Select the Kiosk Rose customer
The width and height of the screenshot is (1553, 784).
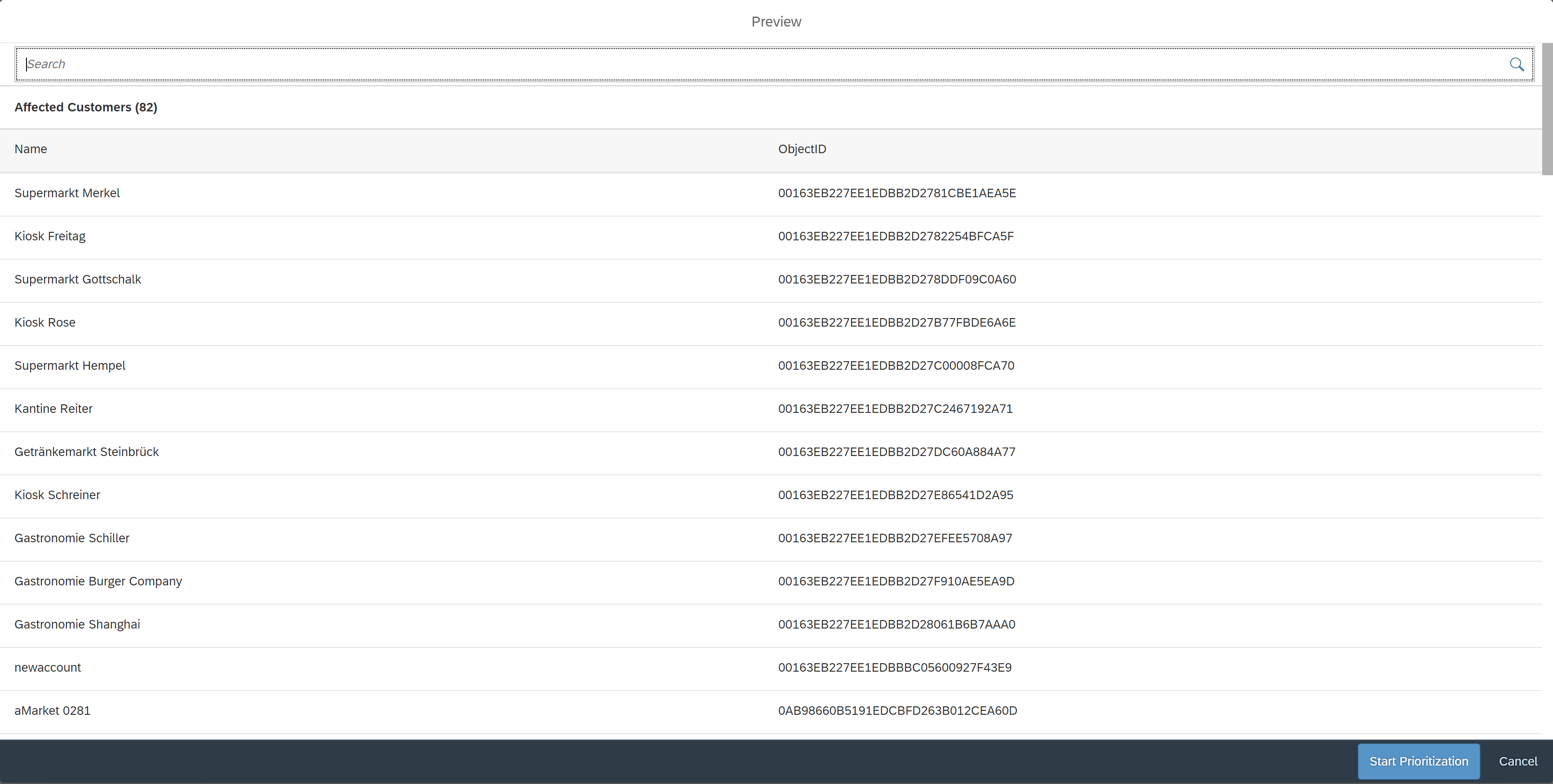pyautogui.click(x=45, y=323)
